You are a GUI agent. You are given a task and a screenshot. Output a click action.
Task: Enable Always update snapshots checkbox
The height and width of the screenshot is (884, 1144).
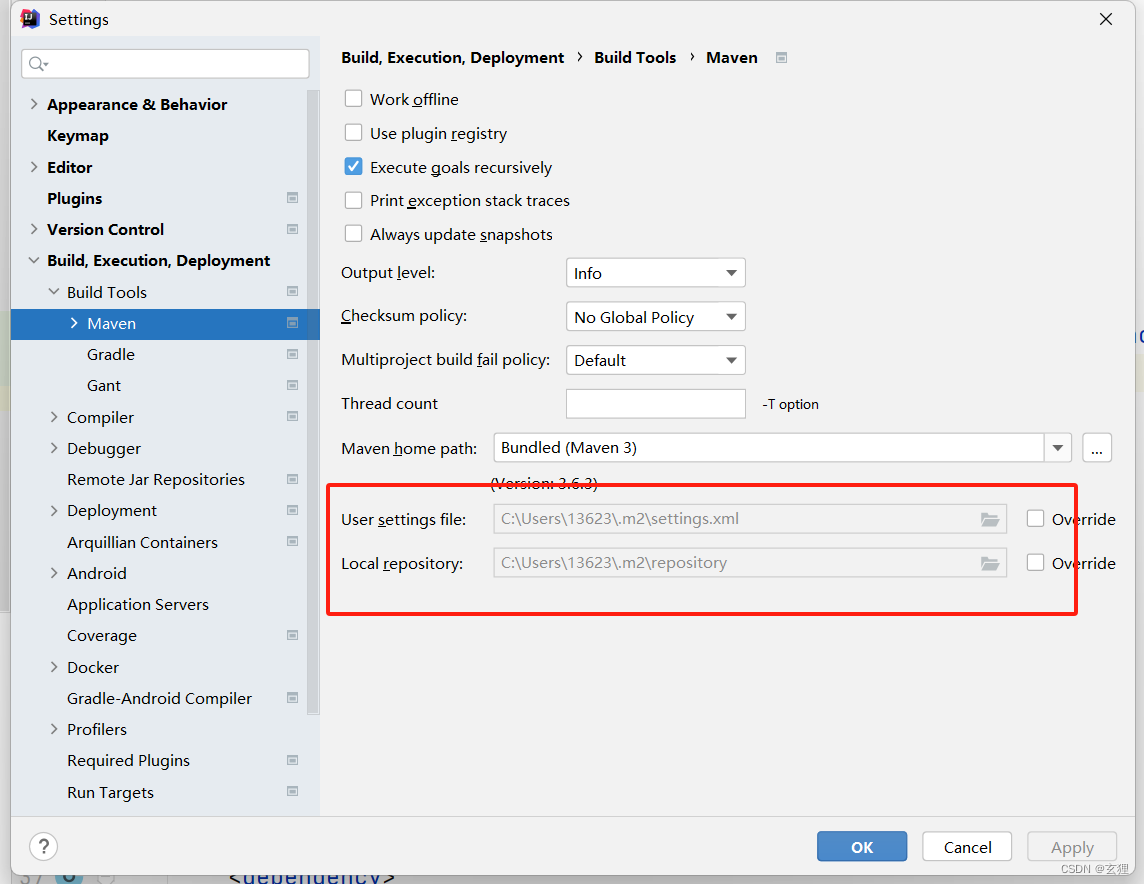[353, 233]
